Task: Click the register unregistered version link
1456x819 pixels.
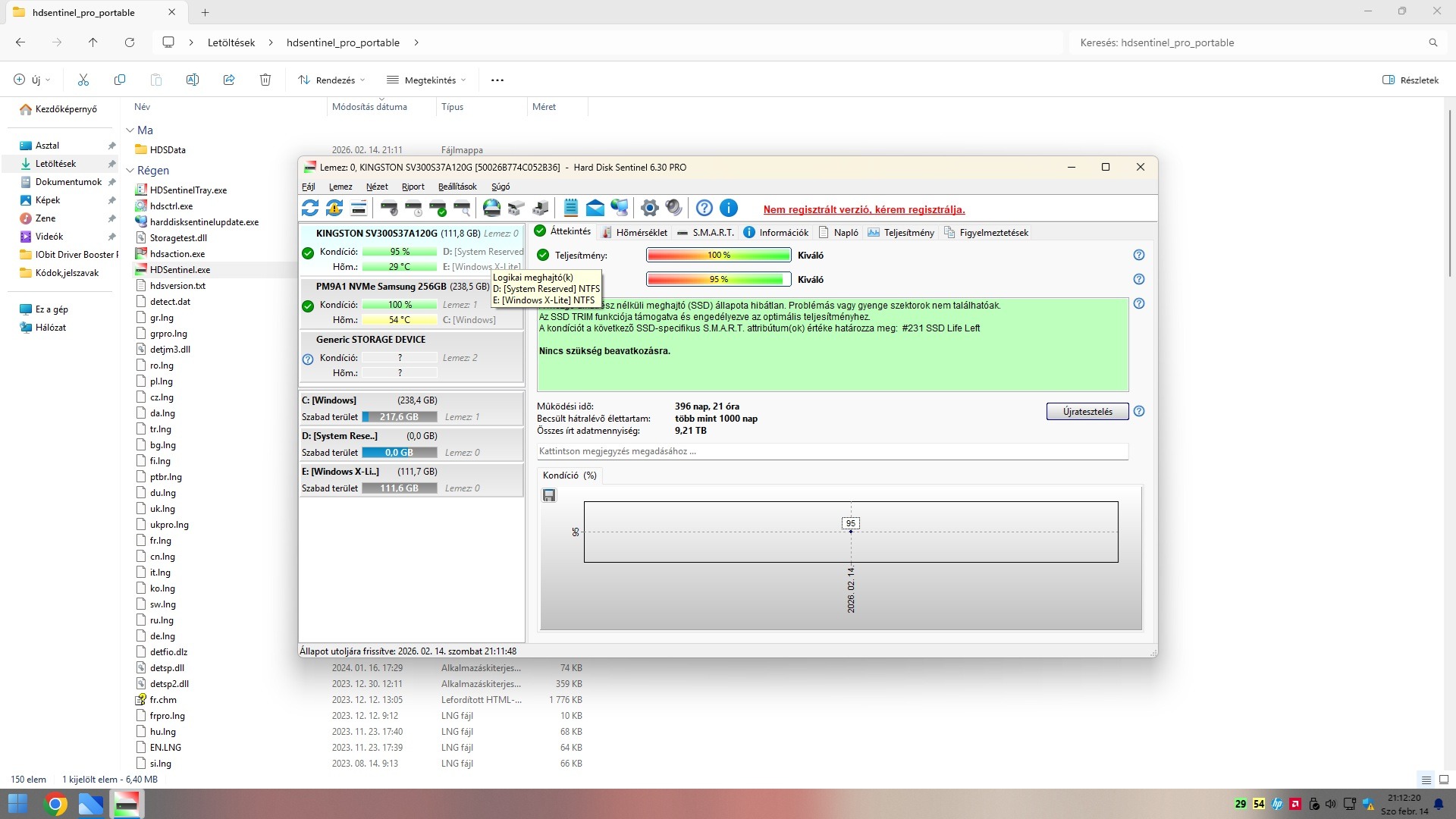Action: 864,210
